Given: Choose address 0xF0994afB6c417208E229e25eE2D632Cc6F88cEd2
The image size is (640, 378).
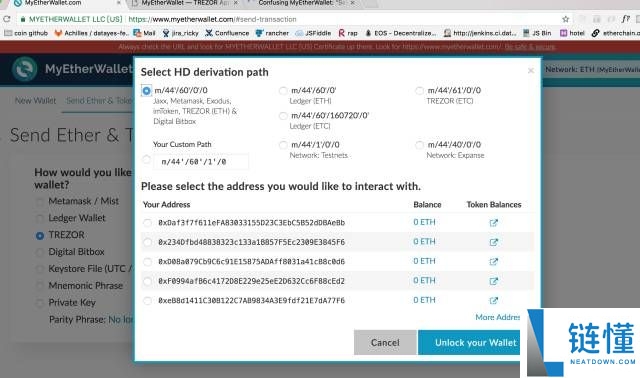Looking at the screenshot, I should coord(147,281).
